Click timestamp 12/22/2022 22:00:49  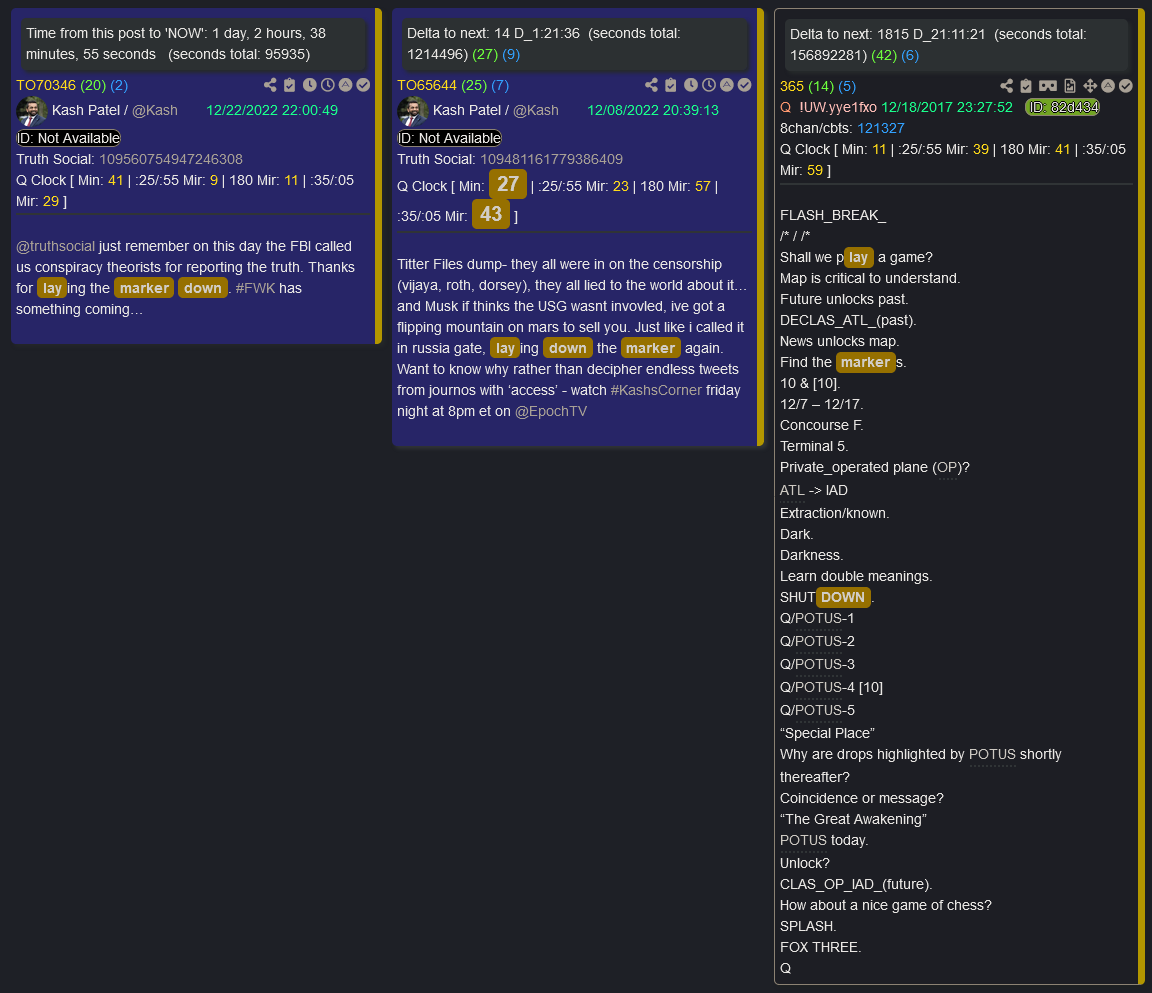click(272, 110)
